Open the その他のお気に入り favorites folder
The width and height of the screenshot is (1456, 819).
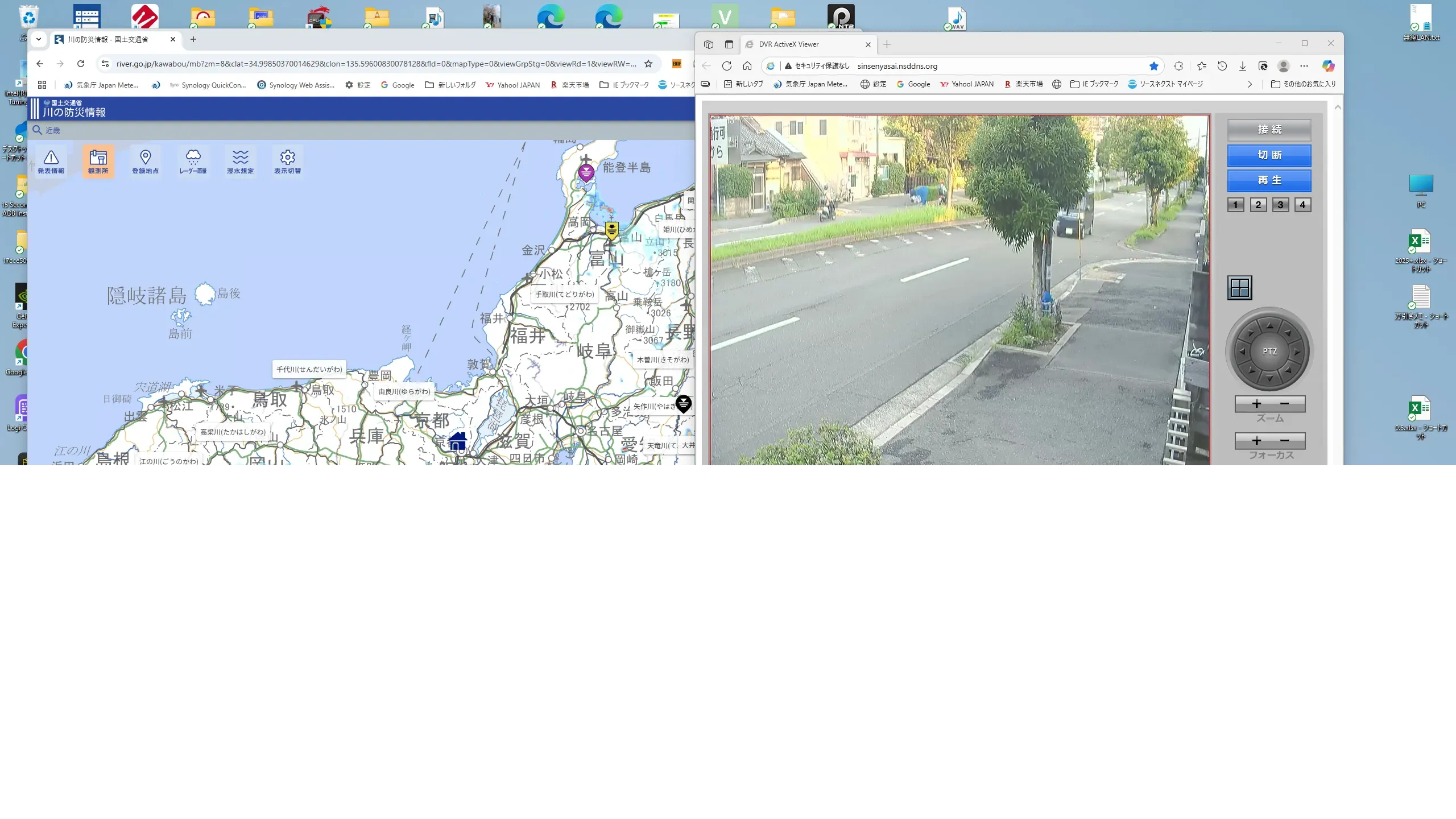(x=1304, y=84)
